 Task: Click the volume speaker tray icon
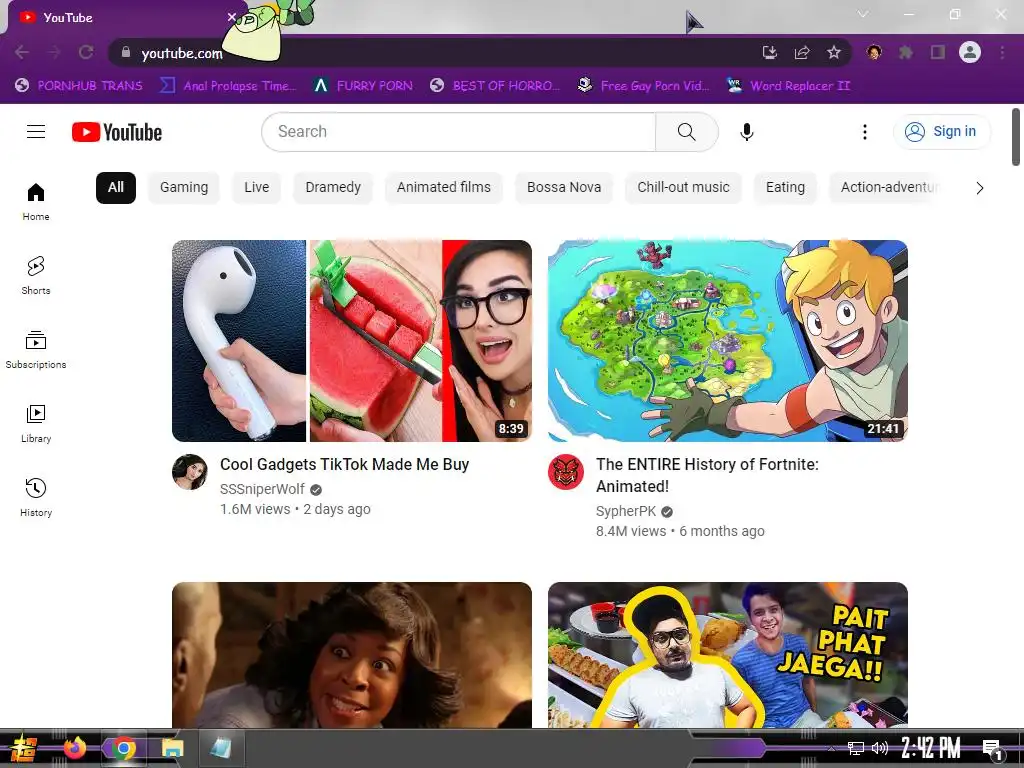(880, 748)
